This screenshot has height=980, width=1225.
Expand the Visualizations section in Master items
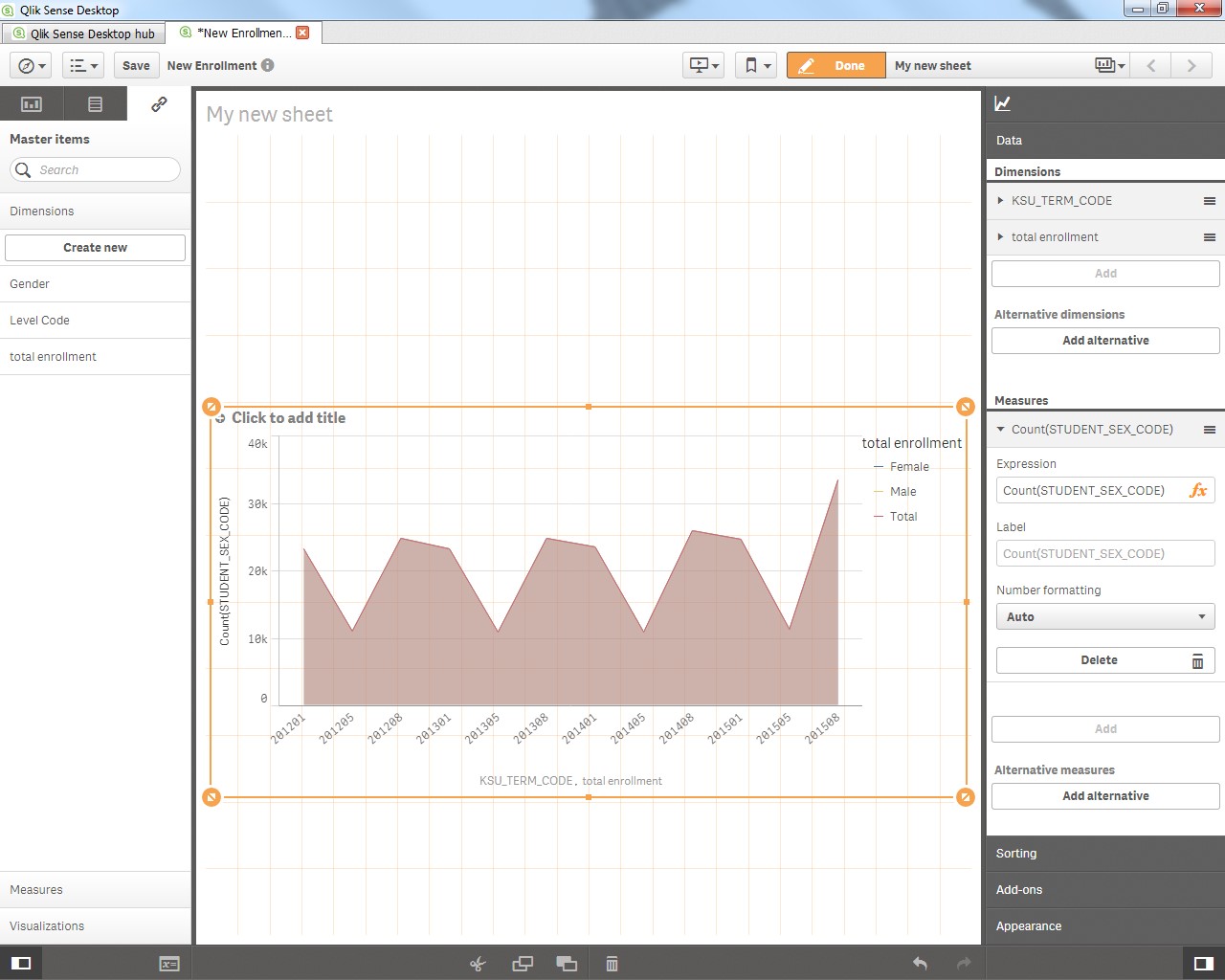click(x=95, y=926)
